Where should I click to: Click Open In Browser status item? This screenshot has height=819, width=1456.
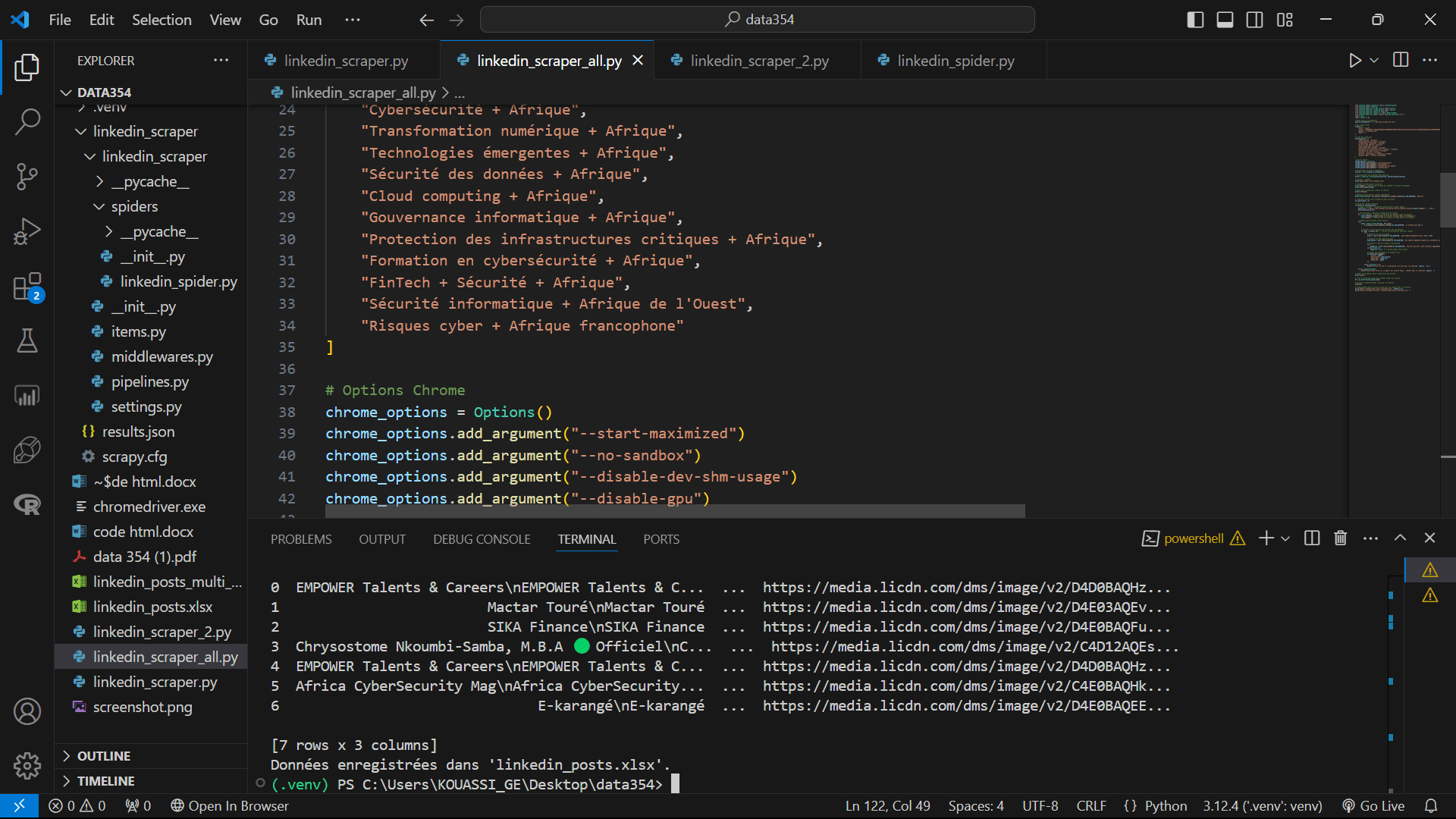(229, 806)
